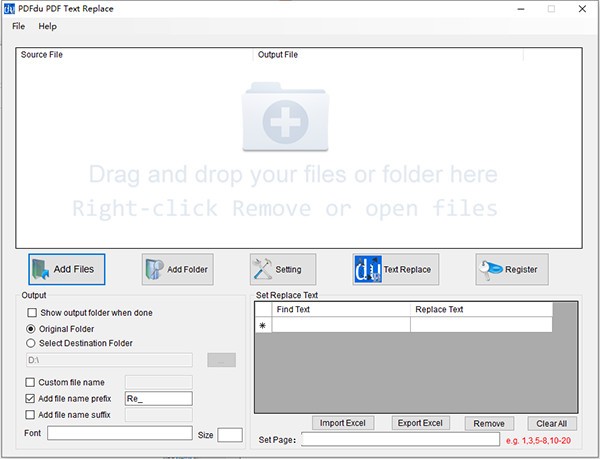600x459 pixels.
Task: Click the Size input field
Action: 230,435
